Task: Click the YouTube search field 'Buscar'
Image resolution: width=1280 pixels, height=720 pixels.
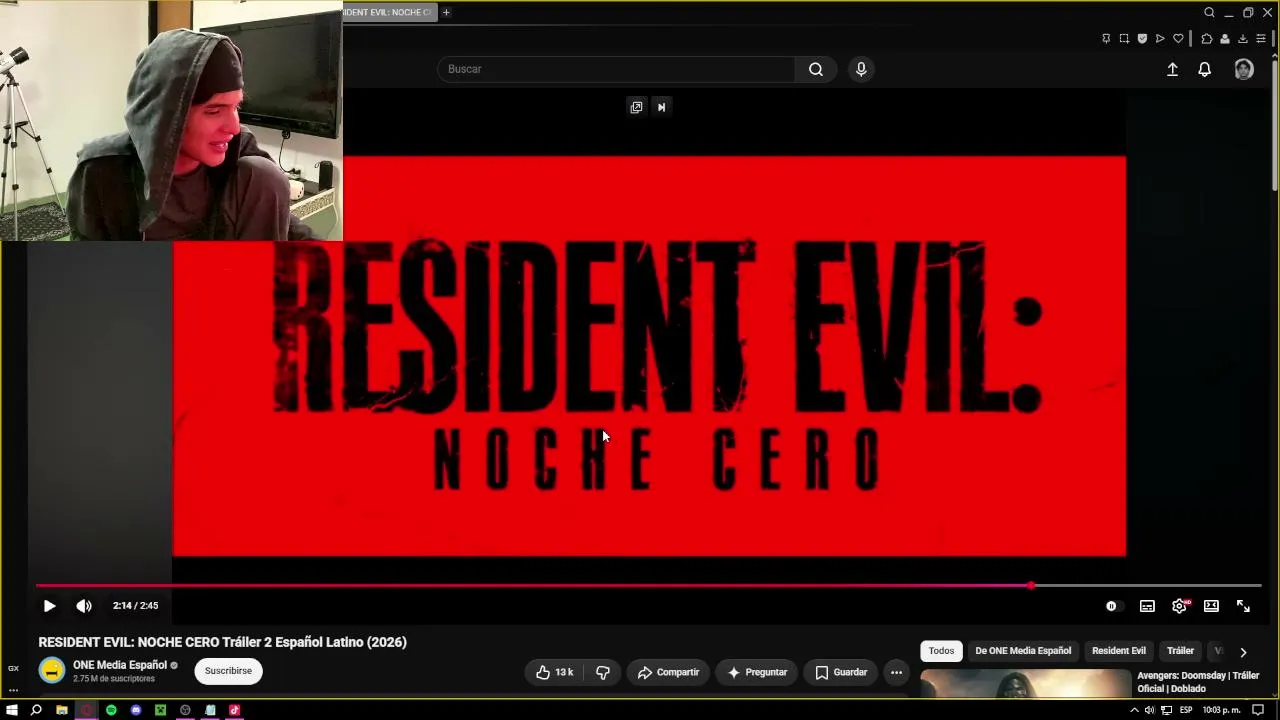Action: 616,69
